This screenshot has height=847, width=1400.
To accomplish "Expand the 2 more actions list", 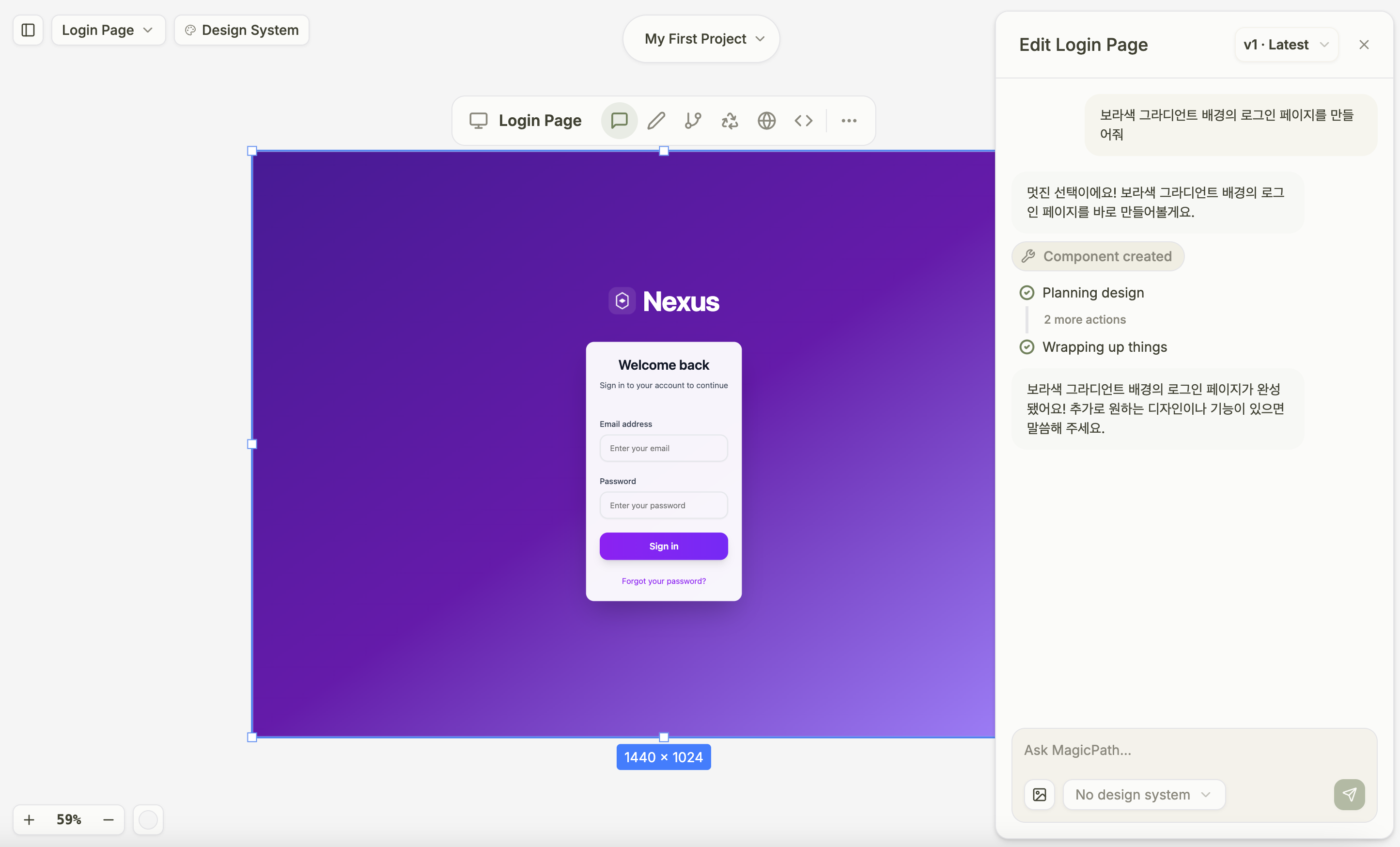I will 1084,319.
